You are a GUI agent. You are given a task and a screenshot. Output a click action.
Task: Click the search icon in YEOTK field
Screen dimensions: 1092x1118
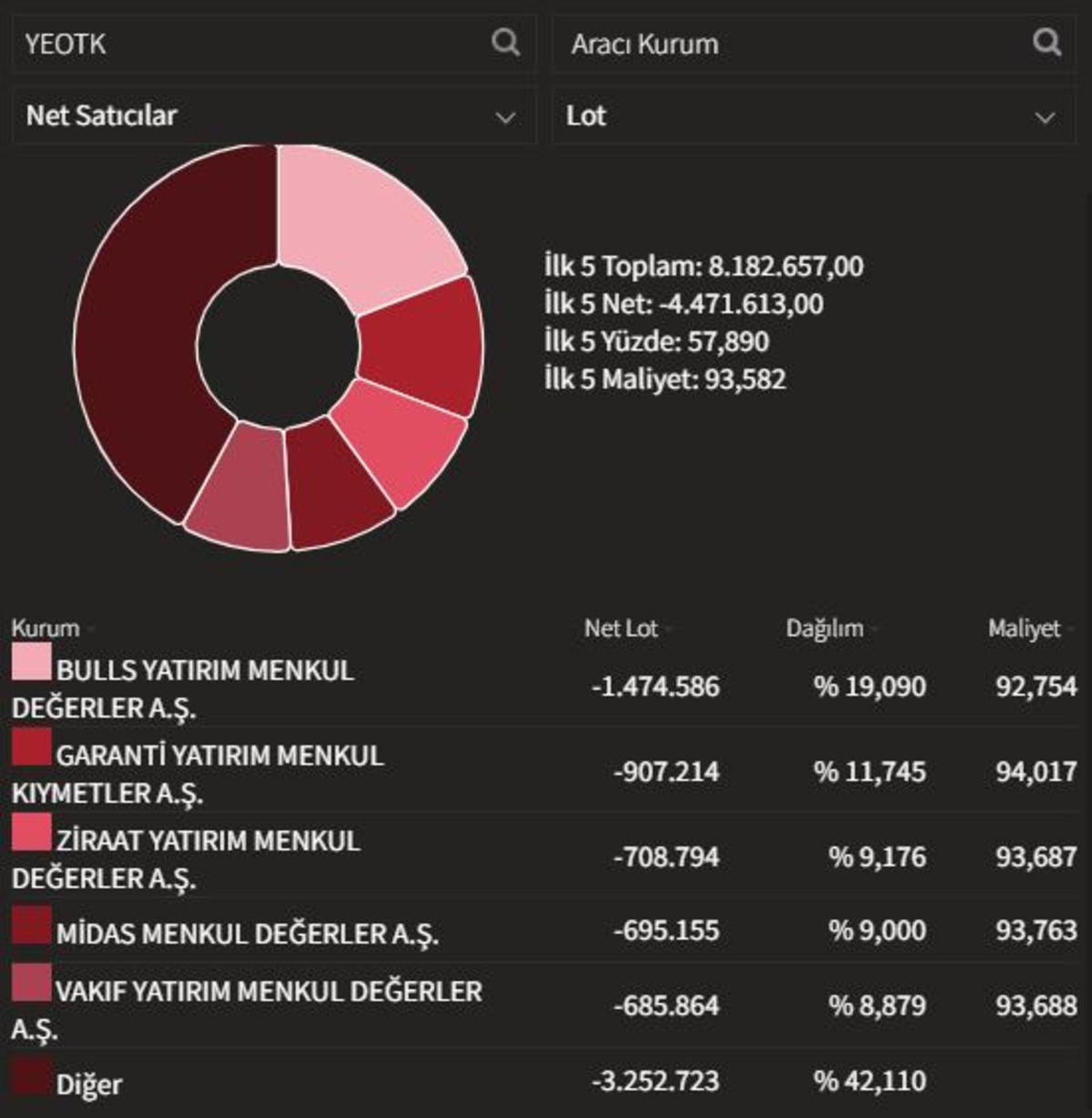coord(505,42)
